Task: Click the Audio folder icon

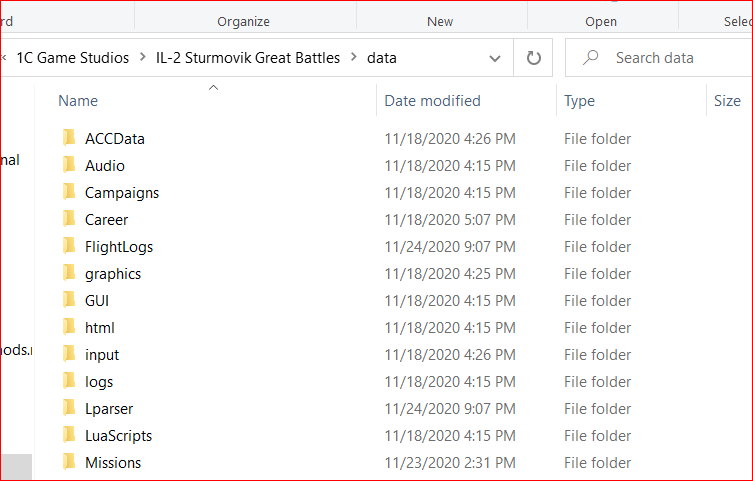Action: coord(69,165)
